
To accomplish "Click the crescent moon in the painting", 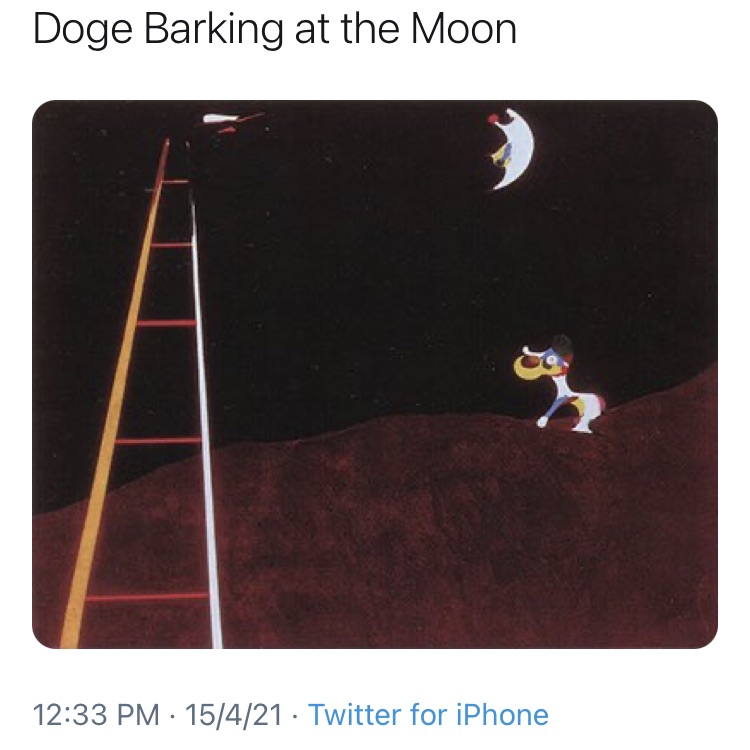I will pos(520,150).
